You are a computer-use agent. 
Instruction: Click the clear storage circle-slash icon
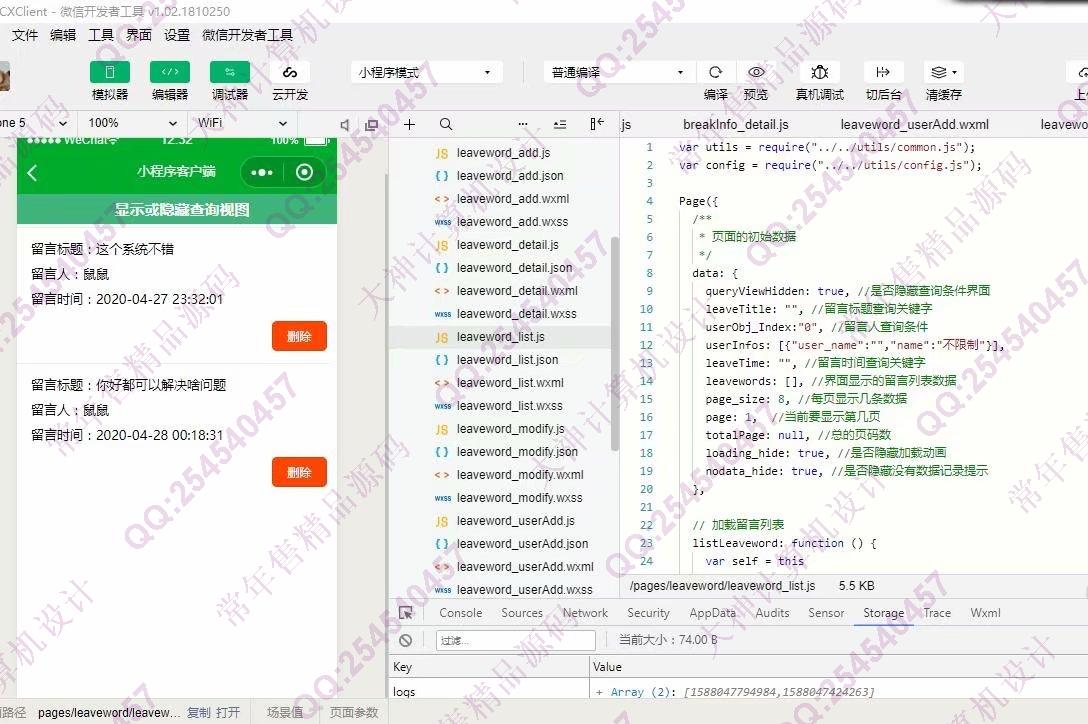(406, 641)
